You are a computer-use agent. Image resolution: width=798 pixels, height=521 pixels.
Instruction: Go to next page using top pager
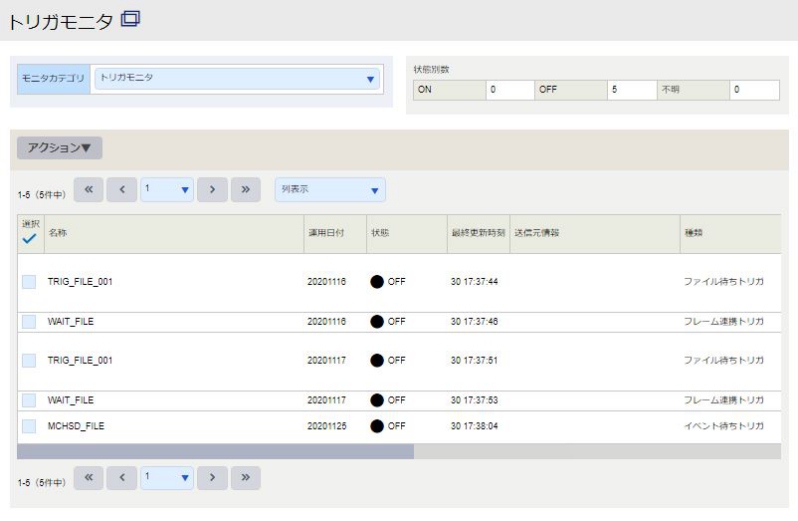point(212,190)
